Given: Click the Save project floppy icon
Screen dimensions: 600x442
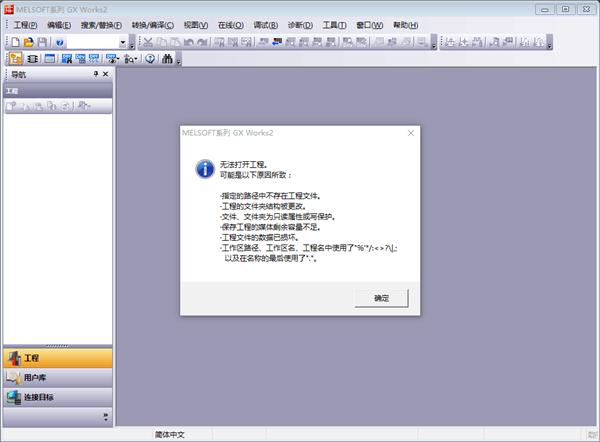Looking at the screenshot, I should [42, 42].
